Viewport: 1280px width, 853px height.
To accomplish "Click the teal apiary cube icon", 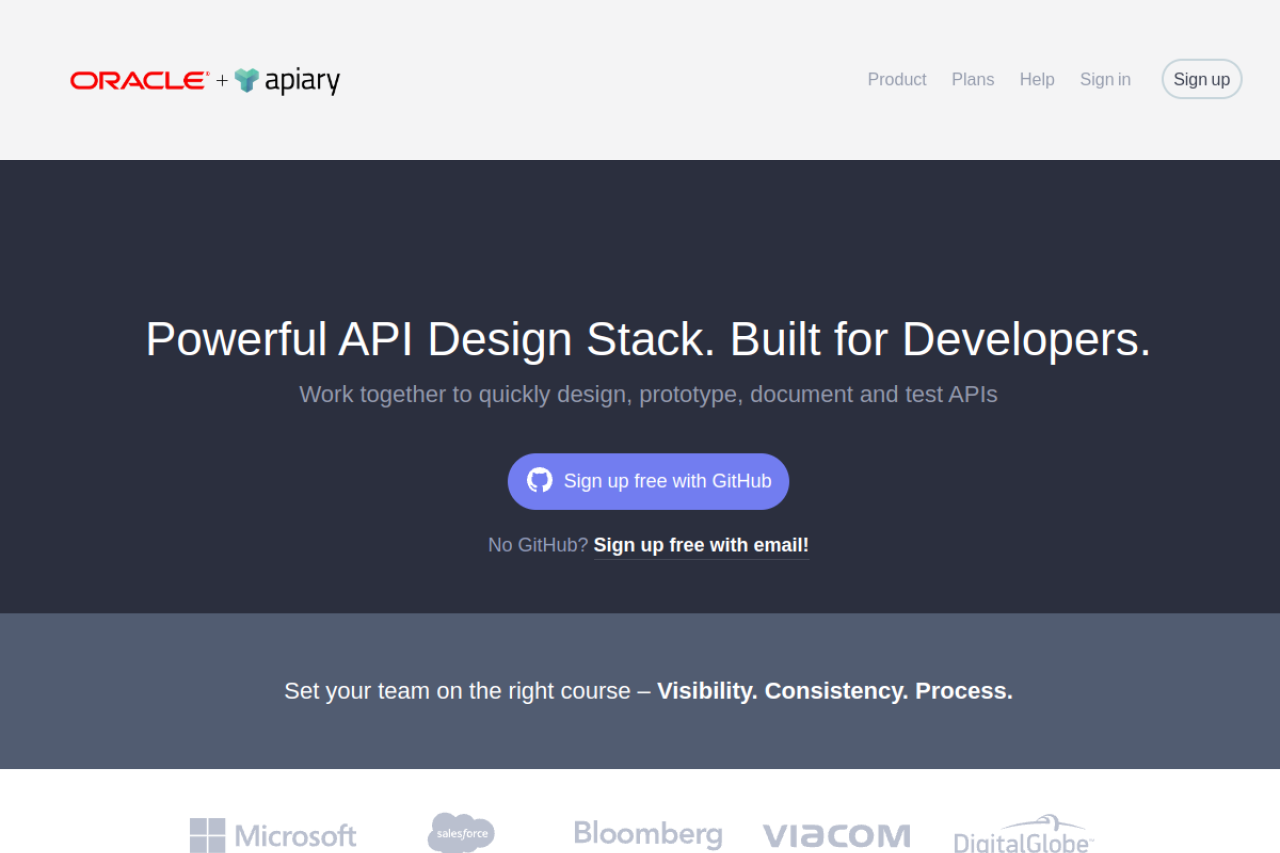I will pos(246,80).
